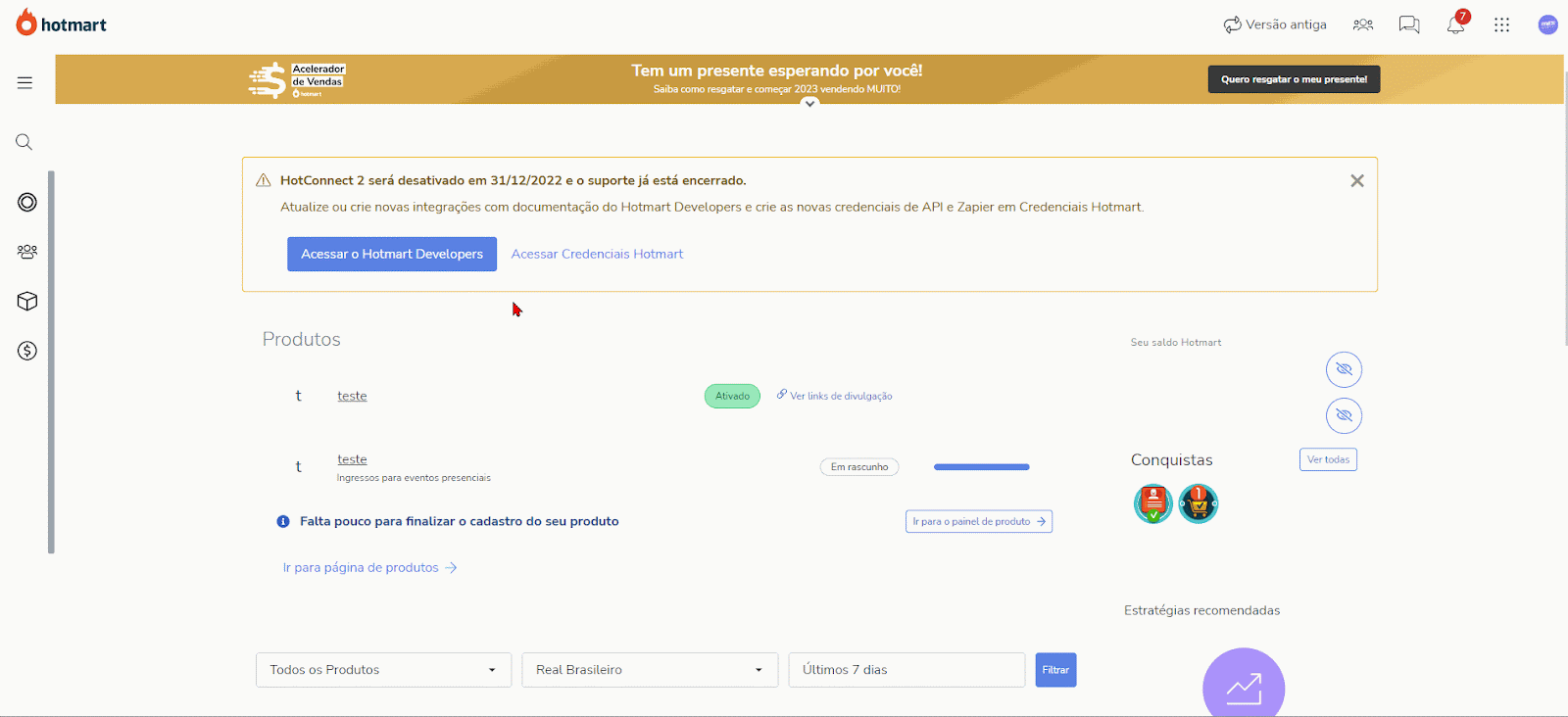Open the people group icon in sidebar
Screen dimensions: 1568x717
point(27,252)
